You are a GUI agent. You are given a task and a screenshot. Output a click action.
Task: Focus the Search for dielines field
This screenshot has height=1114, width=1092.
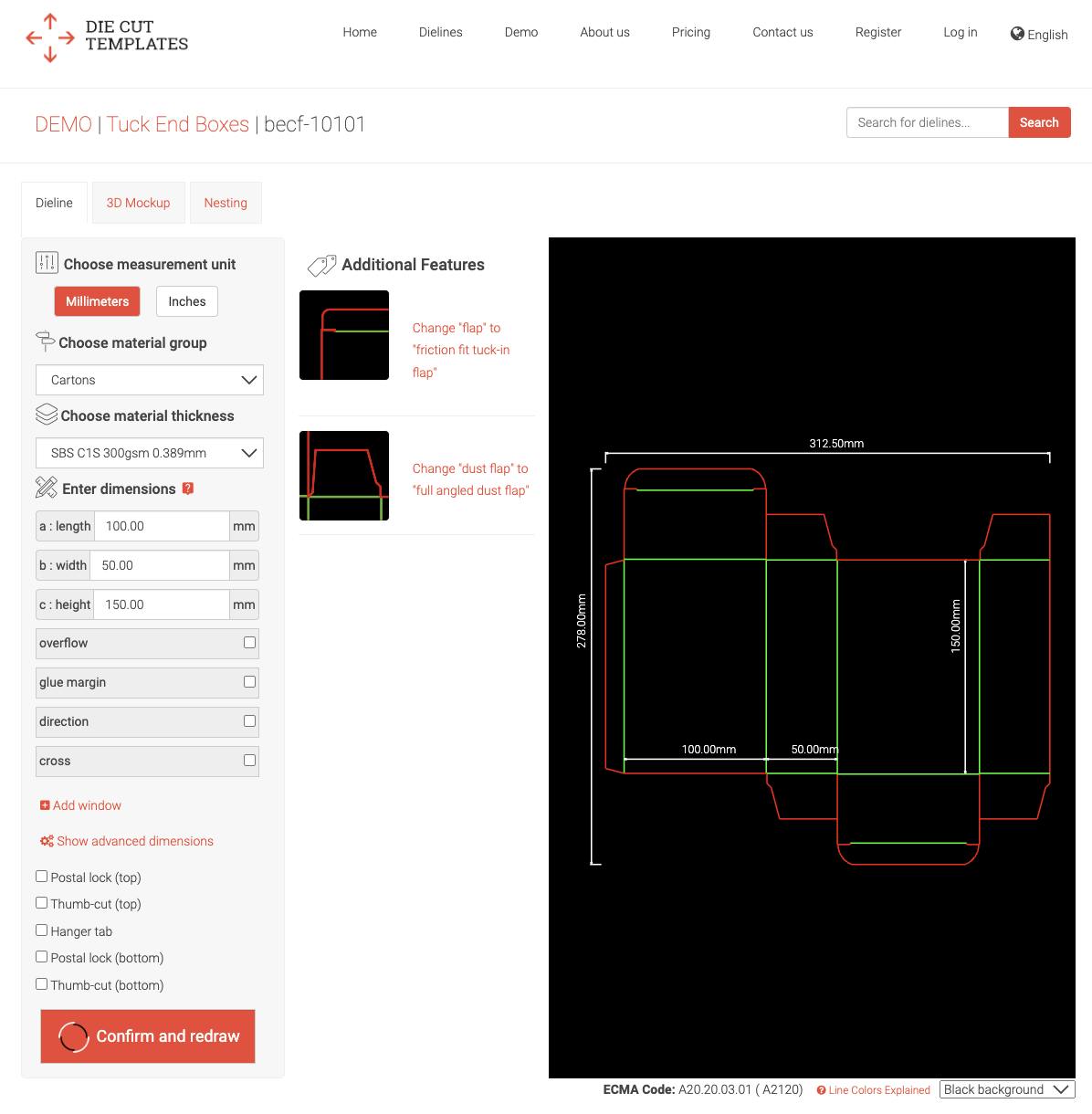pyautogui.click(x=928, y=122)
